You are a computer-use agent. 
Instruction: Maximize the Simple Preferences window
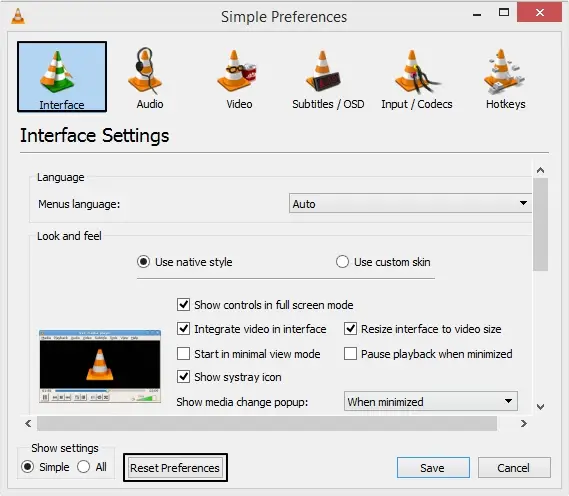[504, 13]
